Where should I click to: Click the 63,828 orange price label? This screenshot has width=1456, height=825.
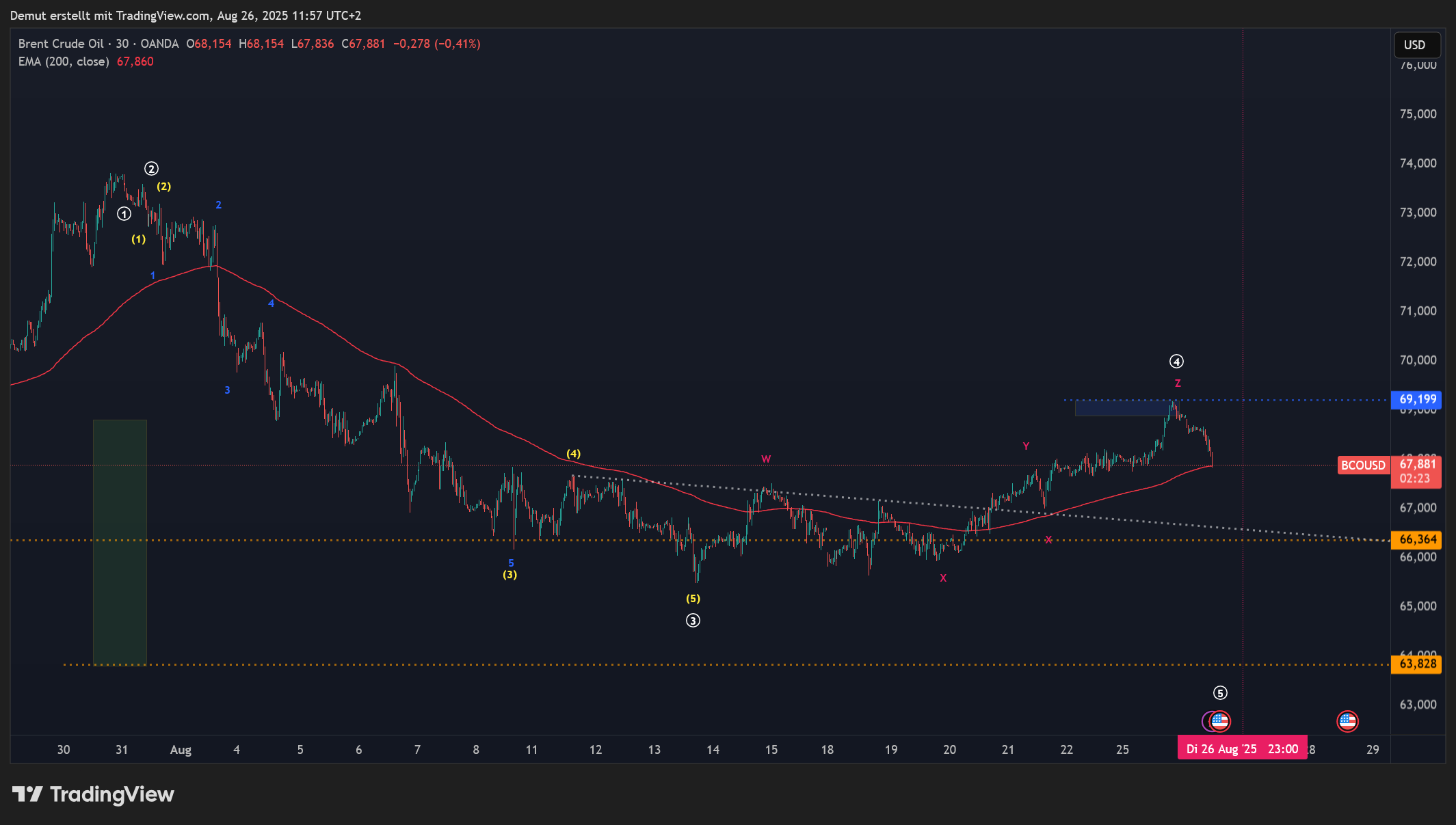1417,664
